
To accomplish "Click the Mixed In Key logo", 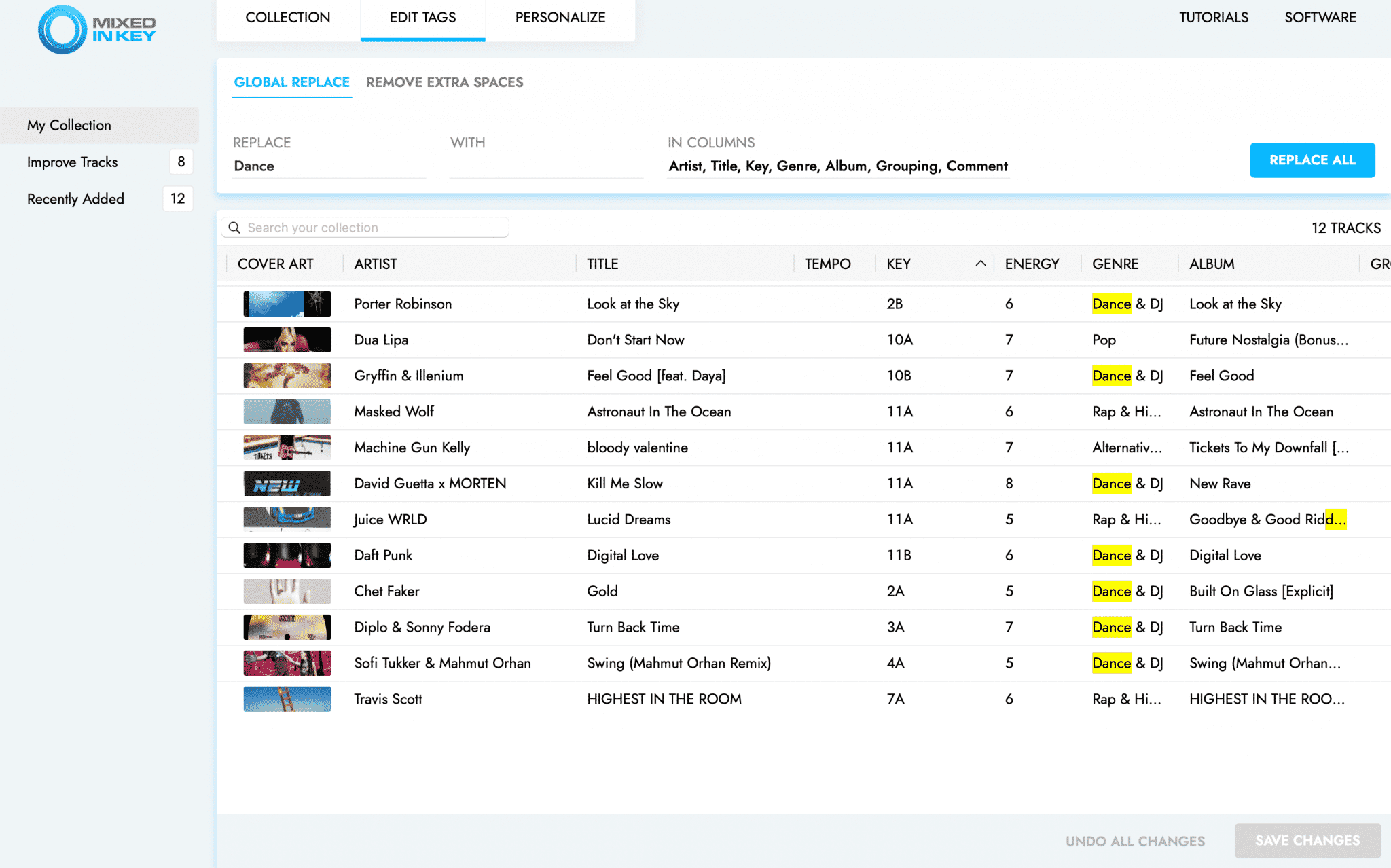I will (x=97, y=29).
